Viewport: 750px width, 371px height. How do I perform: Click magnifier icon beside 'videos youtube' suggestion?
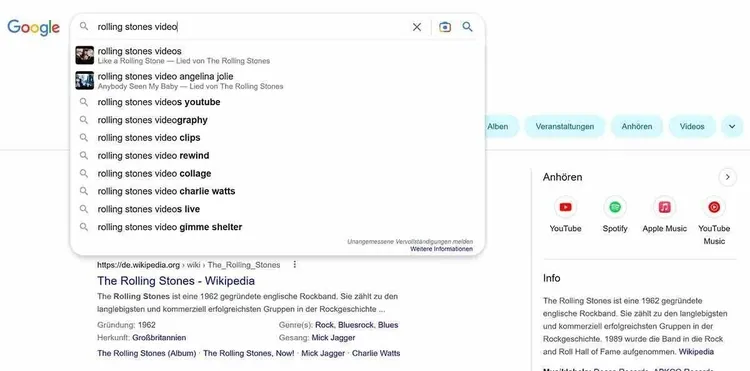[x=84, y=102]
